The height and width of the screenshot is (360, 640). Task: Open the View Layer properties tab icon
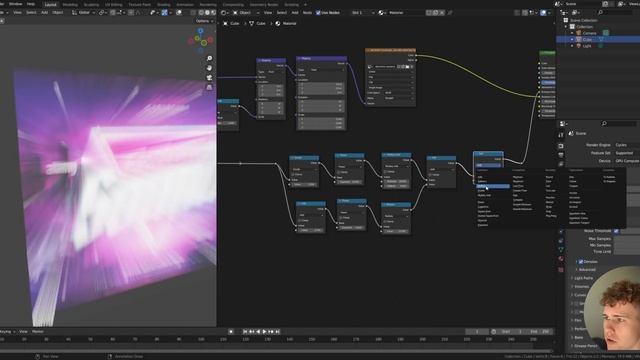[x=561, y=164]
